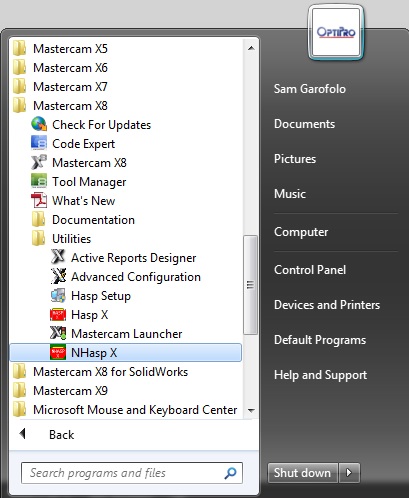
Task: Click the Hasp Setup installer icon
Action: tap(58, 295)
